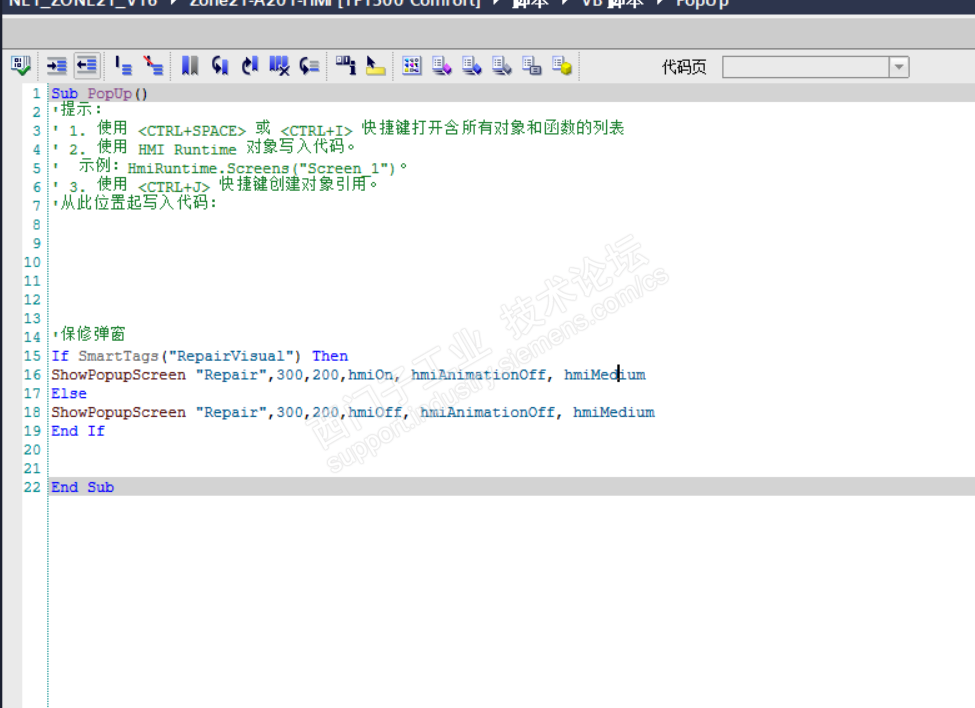Click the line 1 'Sub PopUp()' text
This screenshot has height=708, width=975.
(99, 93)
